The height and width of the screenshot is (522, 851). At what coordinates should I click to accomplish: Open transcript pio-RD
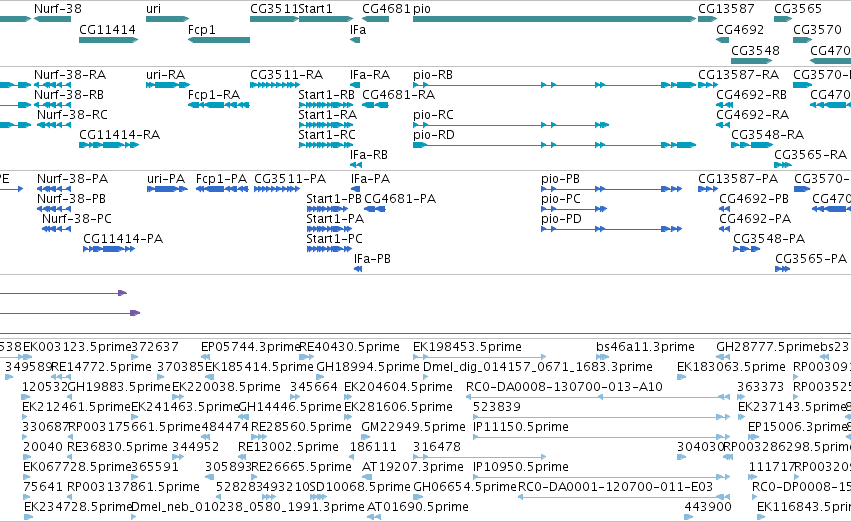point(434,135)
